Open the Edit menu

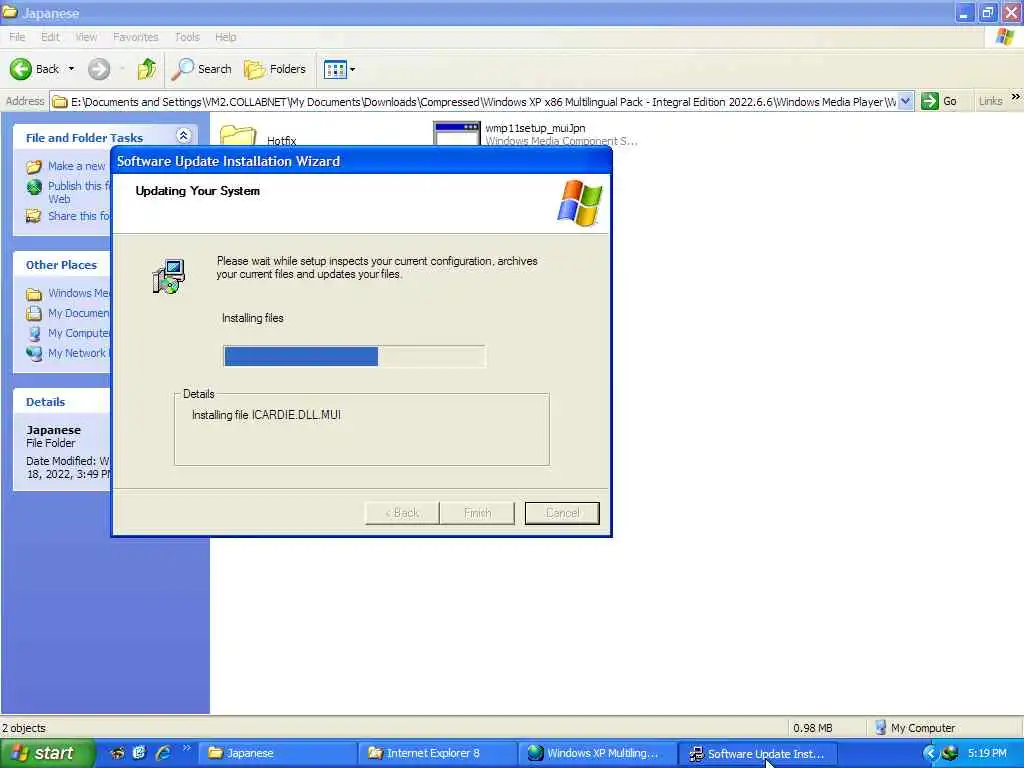pyautogui.click(x=50, y=37)
